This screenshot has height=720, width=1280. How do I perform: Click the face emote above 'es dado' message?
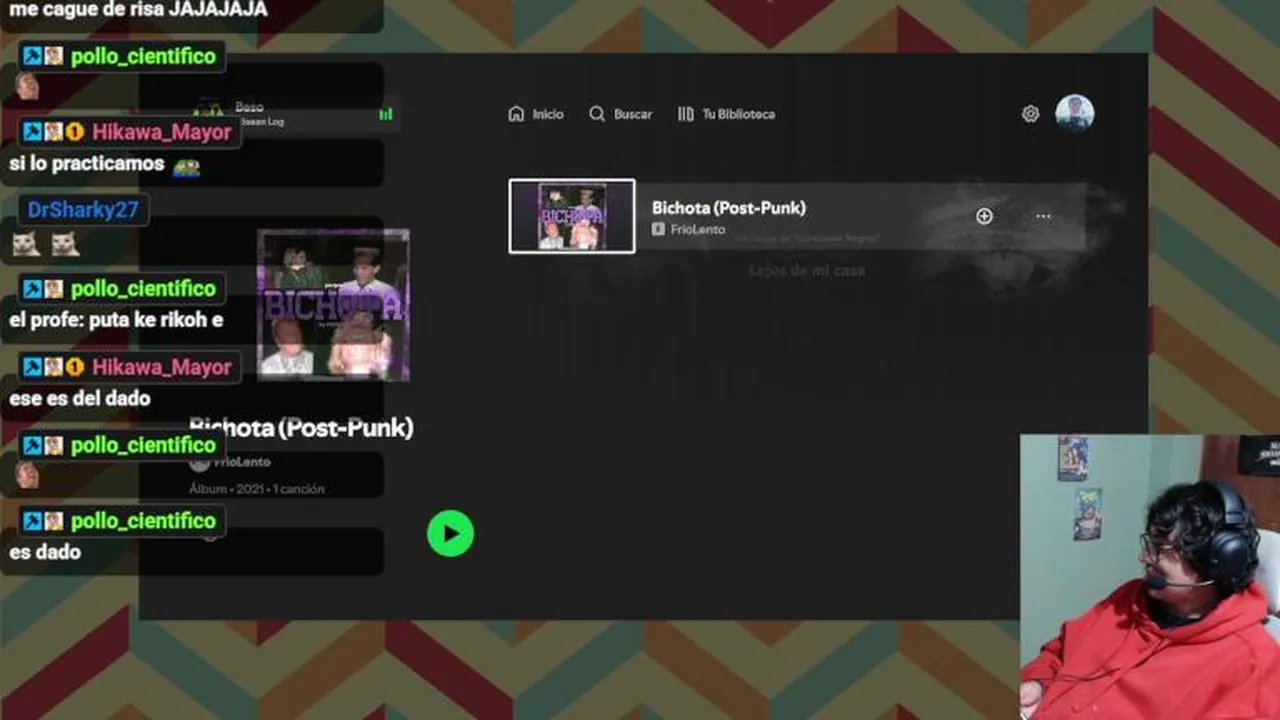click(27, 475)
